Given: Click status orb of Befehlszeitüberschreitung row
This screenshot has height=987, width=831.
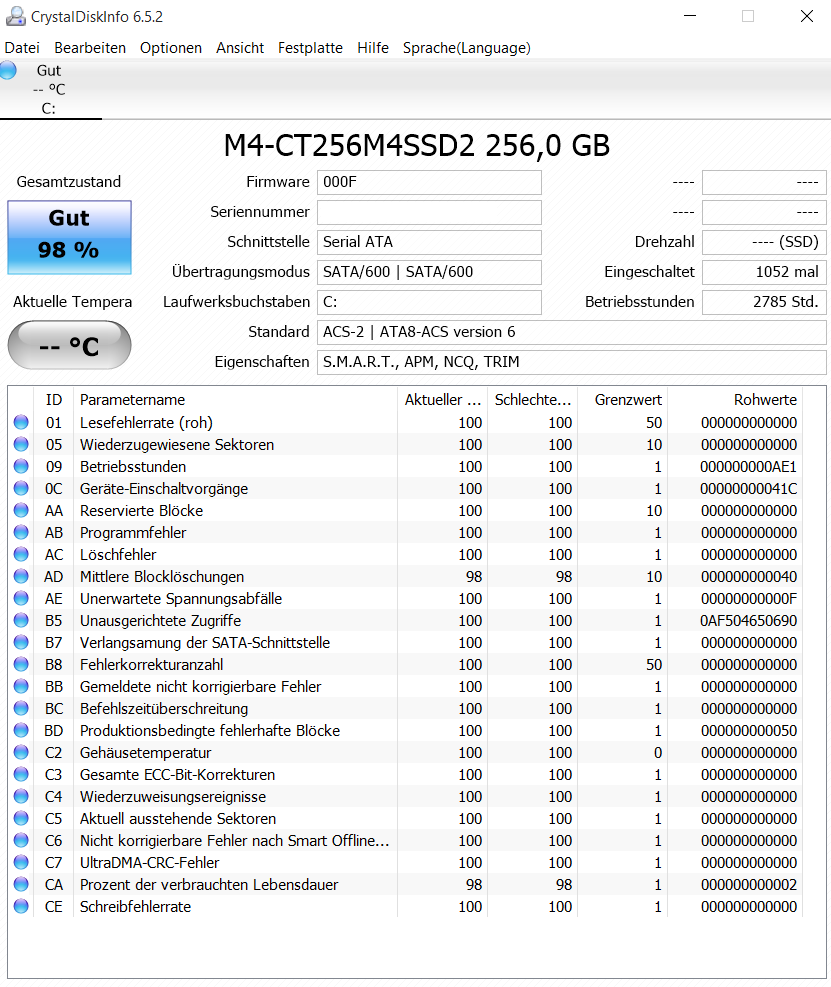Looking at the screenshot, I should [21, 708].
